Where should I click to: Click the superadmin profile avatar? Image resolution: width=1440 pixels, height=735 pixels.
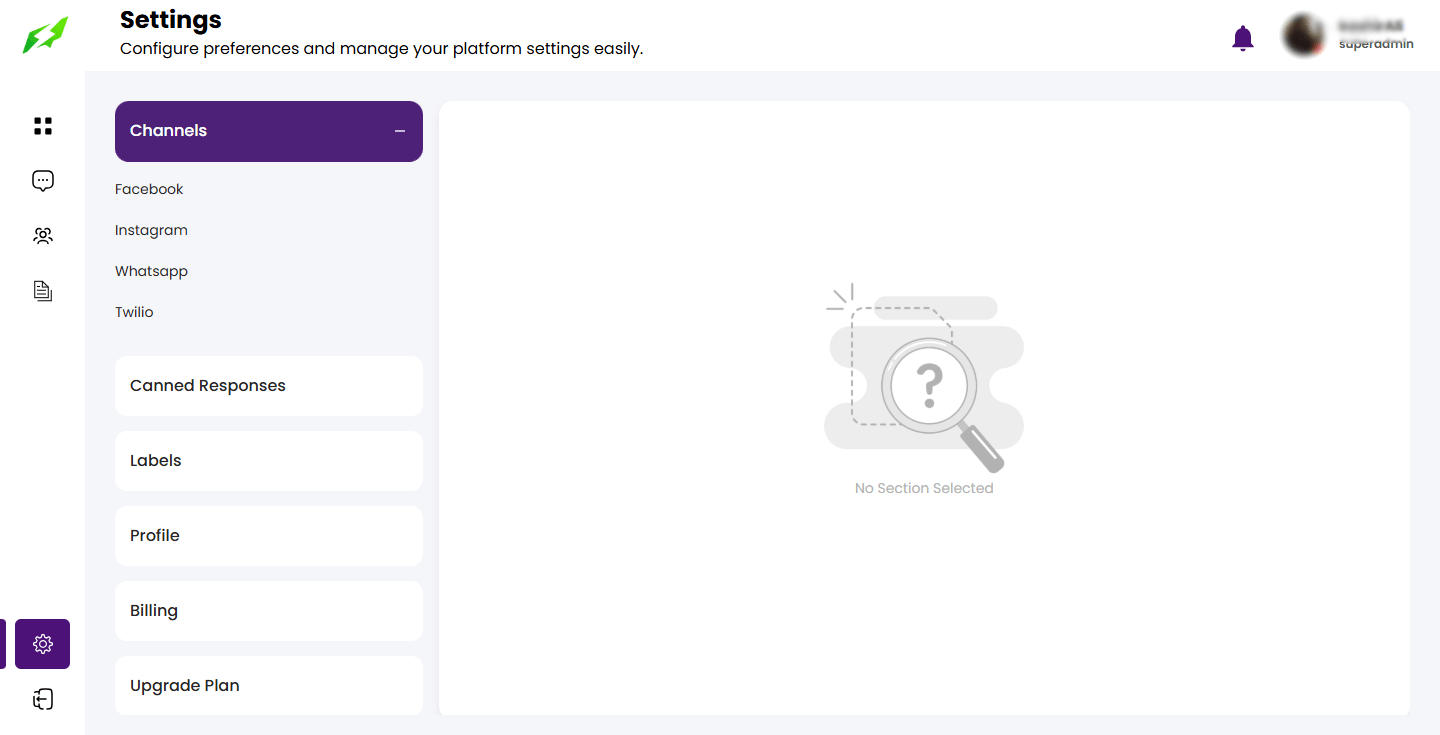tap(1304, 36)
